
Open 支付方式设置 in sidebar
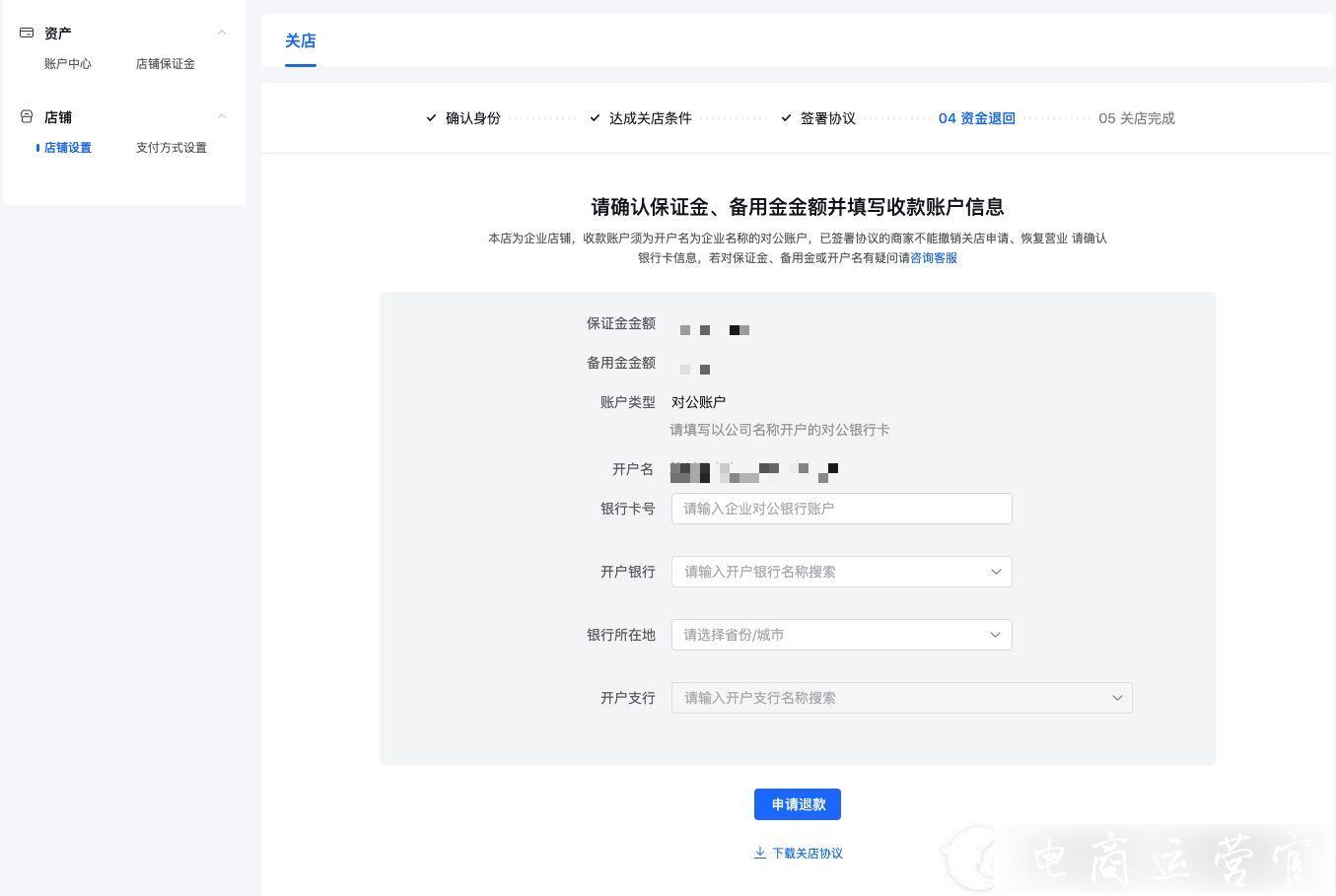pos(172,148)
